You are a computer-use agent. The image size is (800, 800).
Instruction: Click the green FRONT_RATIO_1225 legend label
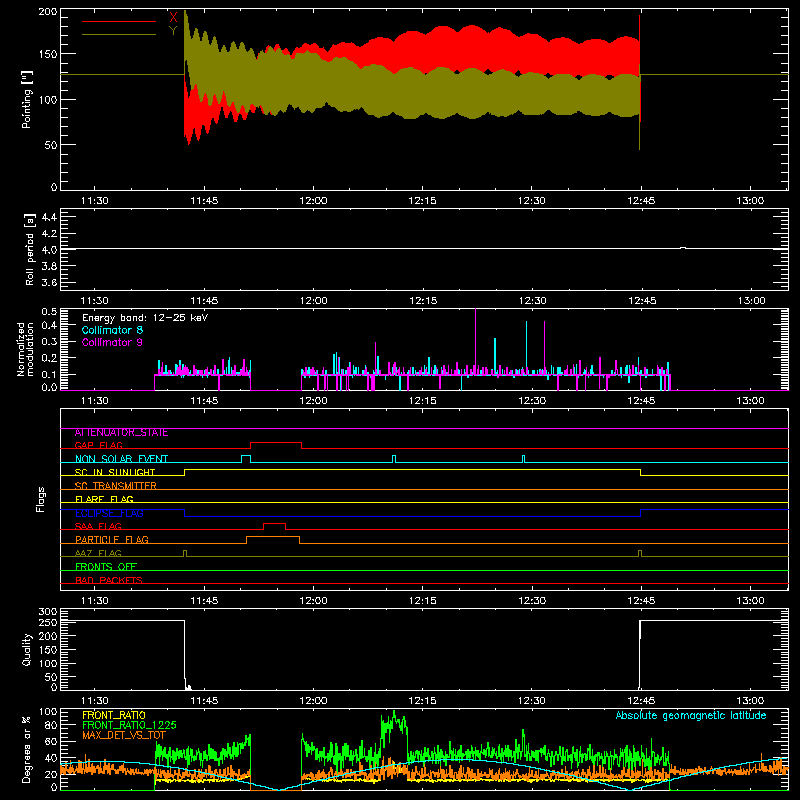click(129, 725)
